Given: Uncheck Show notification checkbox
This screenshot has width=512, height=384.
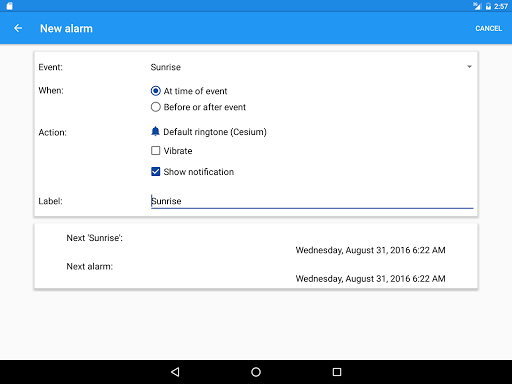Looking at the screenshot, I should pyautogui.click(x=192, y=172).
